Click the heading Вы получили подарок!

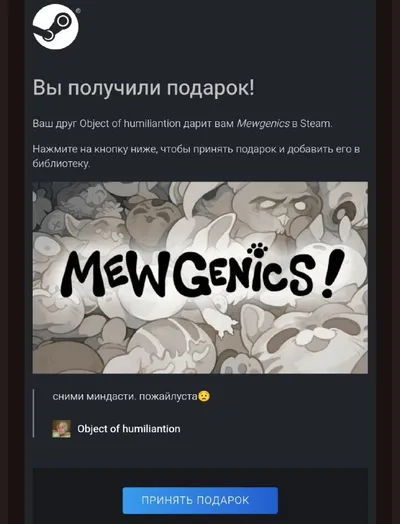[x=143, y=88]
